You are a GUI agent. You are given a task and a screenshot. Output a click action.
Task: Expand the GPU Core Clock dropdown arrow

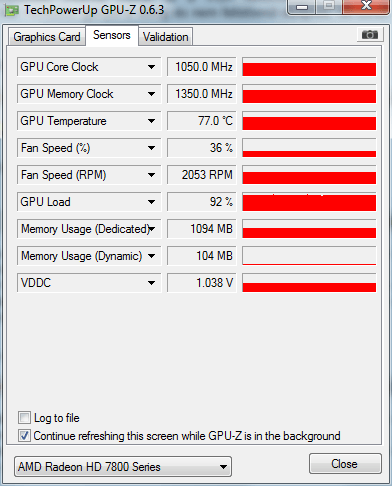152,67
